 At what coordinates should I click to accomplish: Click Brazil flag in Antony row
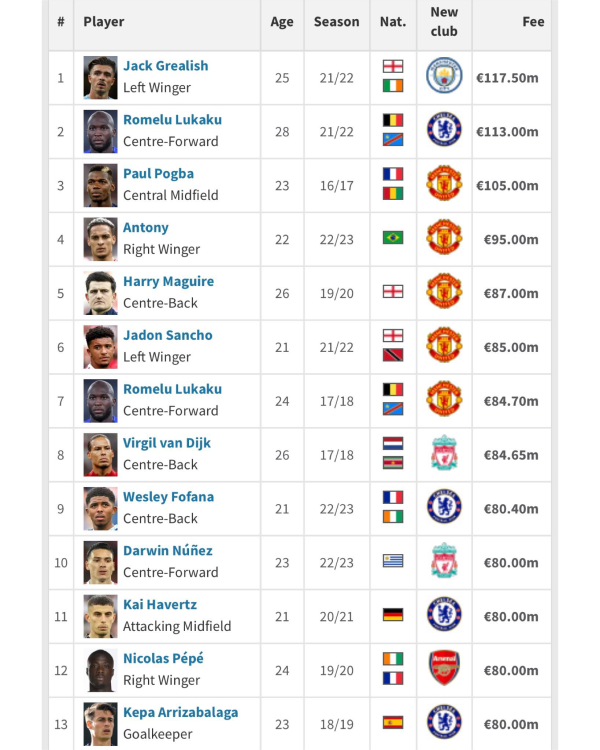point(393,238)
